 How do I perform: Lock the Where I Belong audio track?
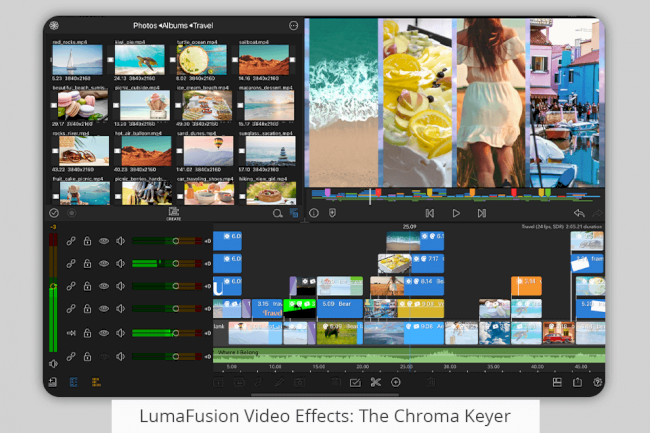pyautogui.click(x=87, y=356)
